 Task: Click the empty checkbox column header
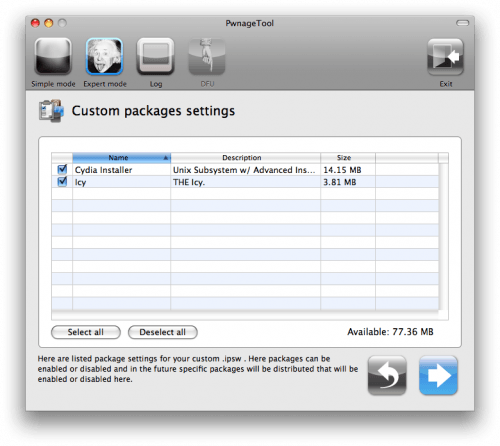coord(62,158)
